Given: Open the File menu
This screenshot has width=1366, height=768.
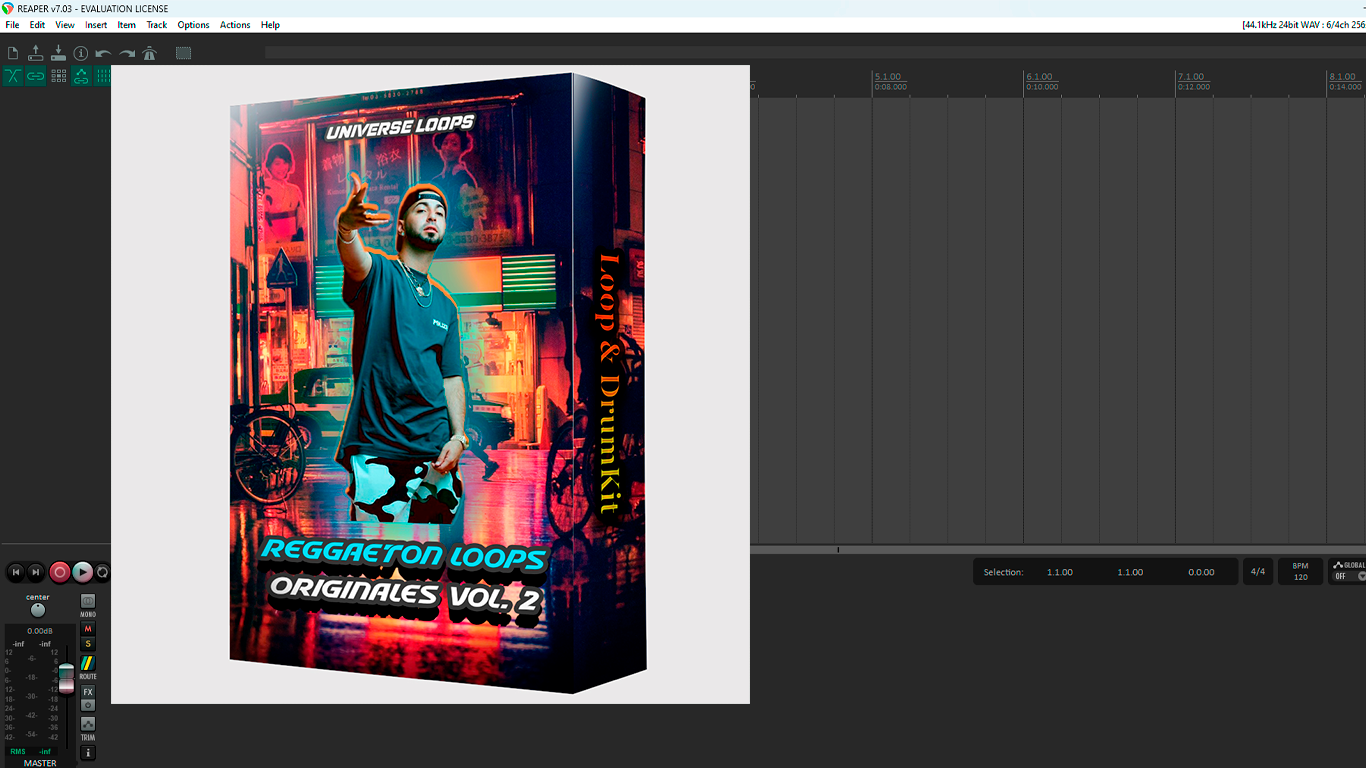Looking at the screenshot, I should (12, 25).
